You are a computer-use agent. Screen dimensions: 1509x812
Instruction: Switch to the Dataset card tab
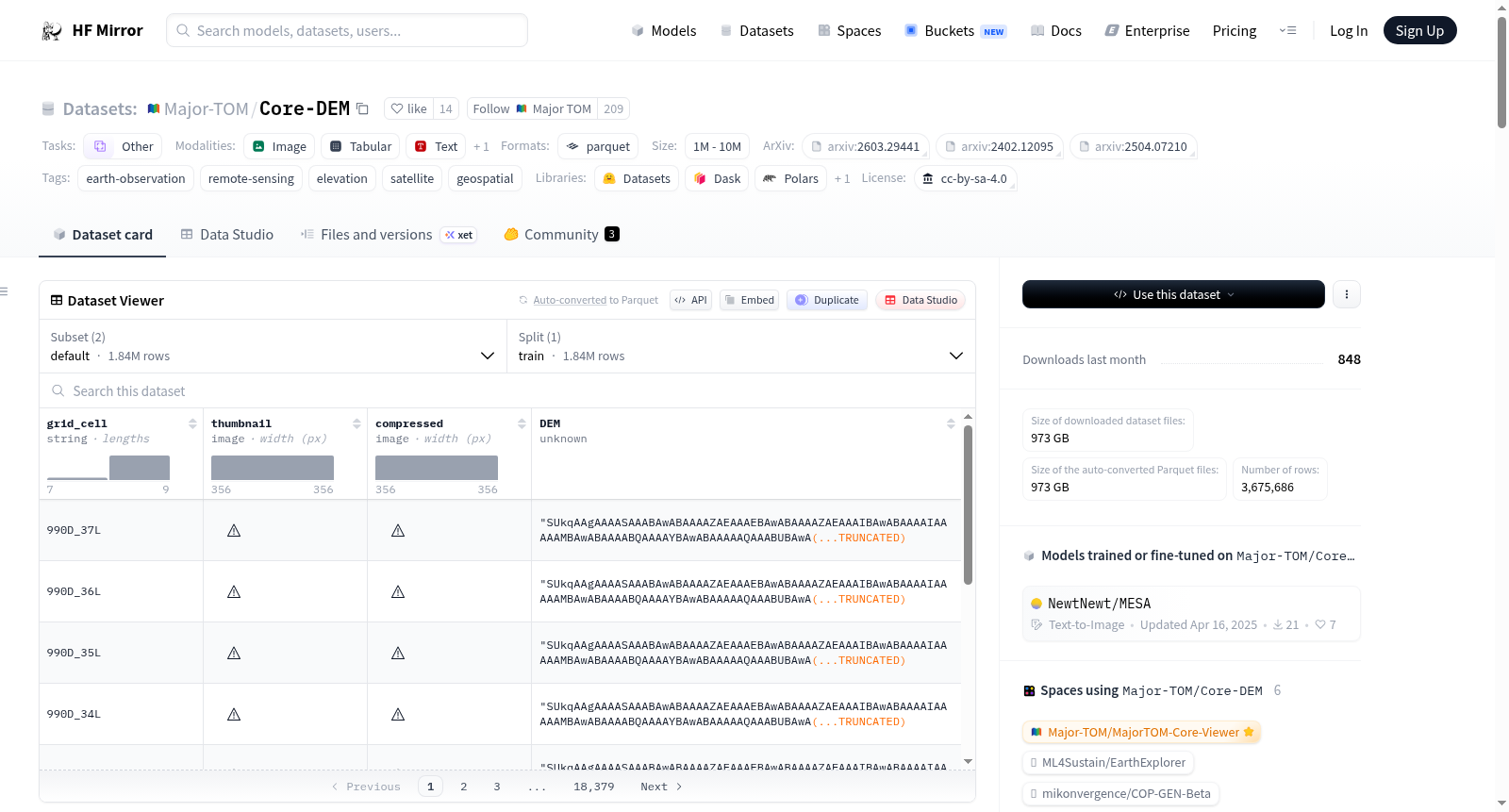102,235
